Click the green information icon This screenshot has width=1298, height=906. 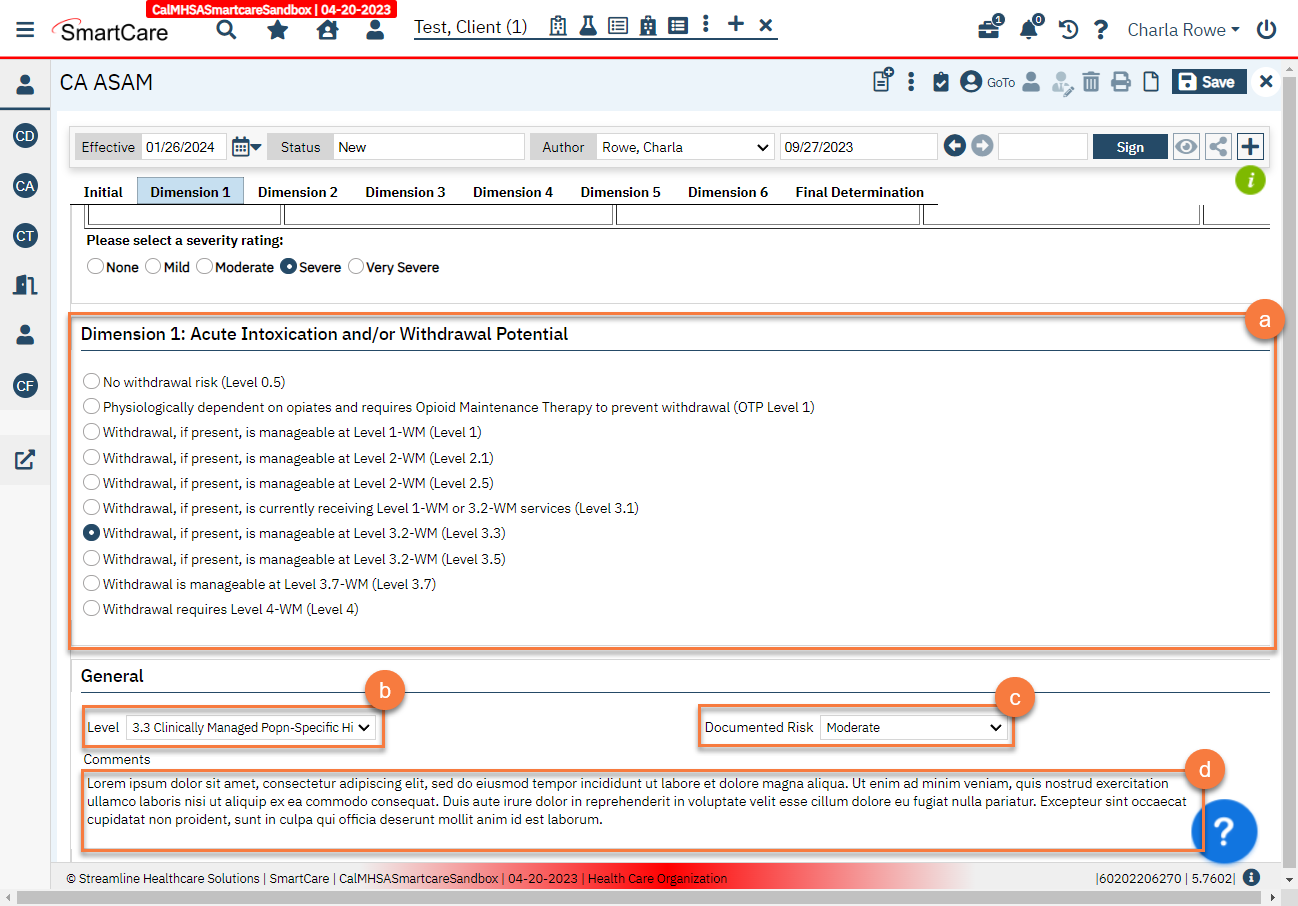pyautogui.click(x=1250, y=180)
